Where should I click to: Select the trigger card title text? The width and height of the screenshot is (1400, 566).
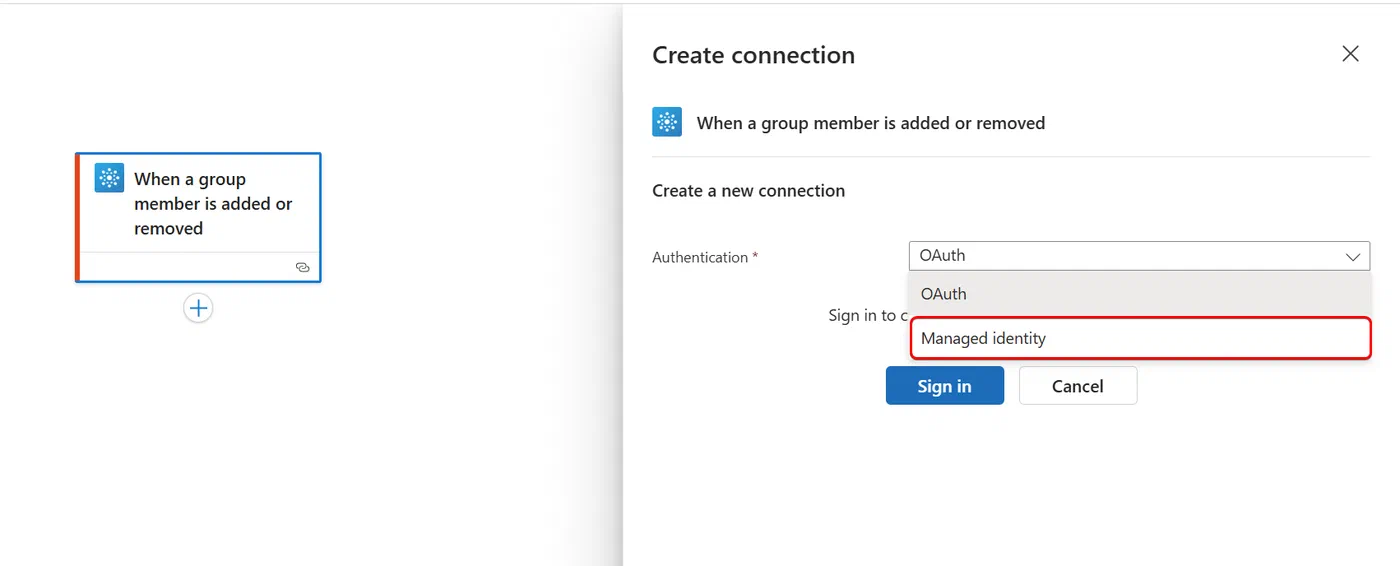(x=213, y=203)
